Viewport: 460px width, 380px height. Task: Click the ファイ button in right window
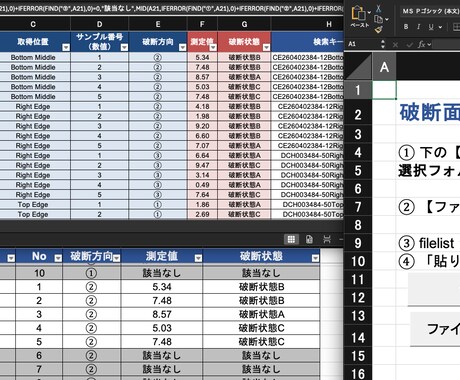coord(435,329)
